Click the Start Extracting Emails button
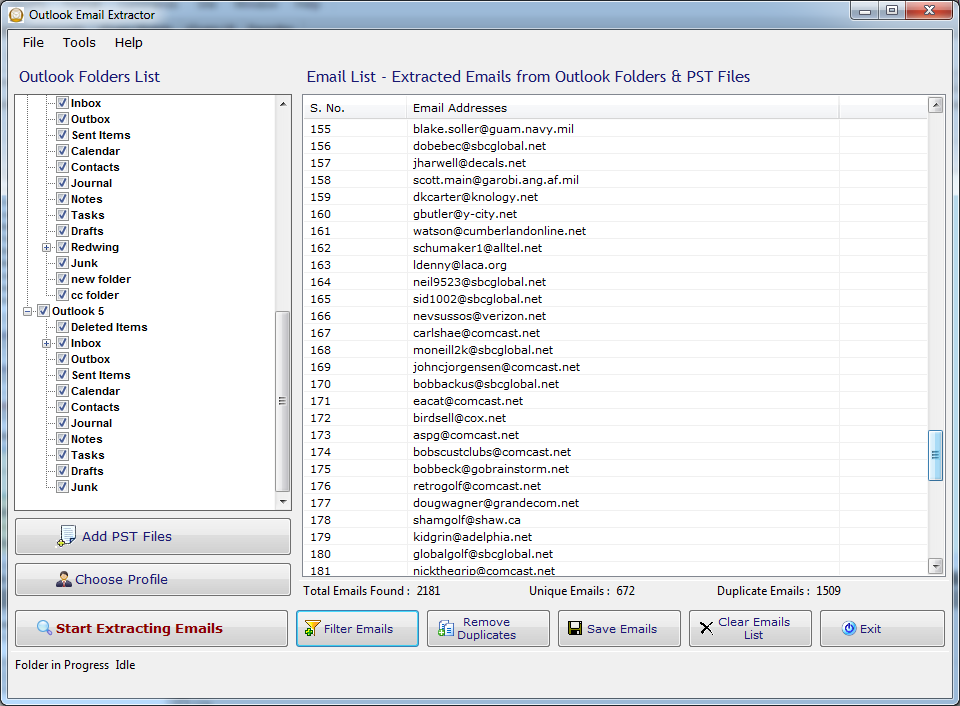Viewport: 960px width, 706px height. [151, 628]
